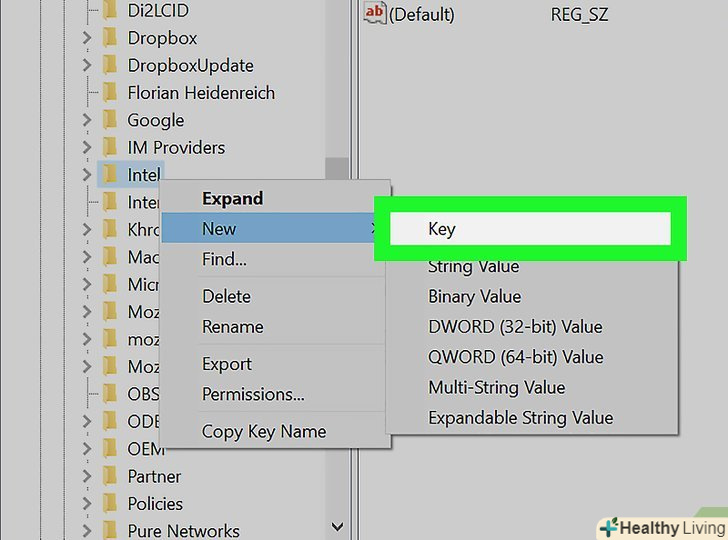
Task: Select the Policies key name
Action: (x=155, y=504)
